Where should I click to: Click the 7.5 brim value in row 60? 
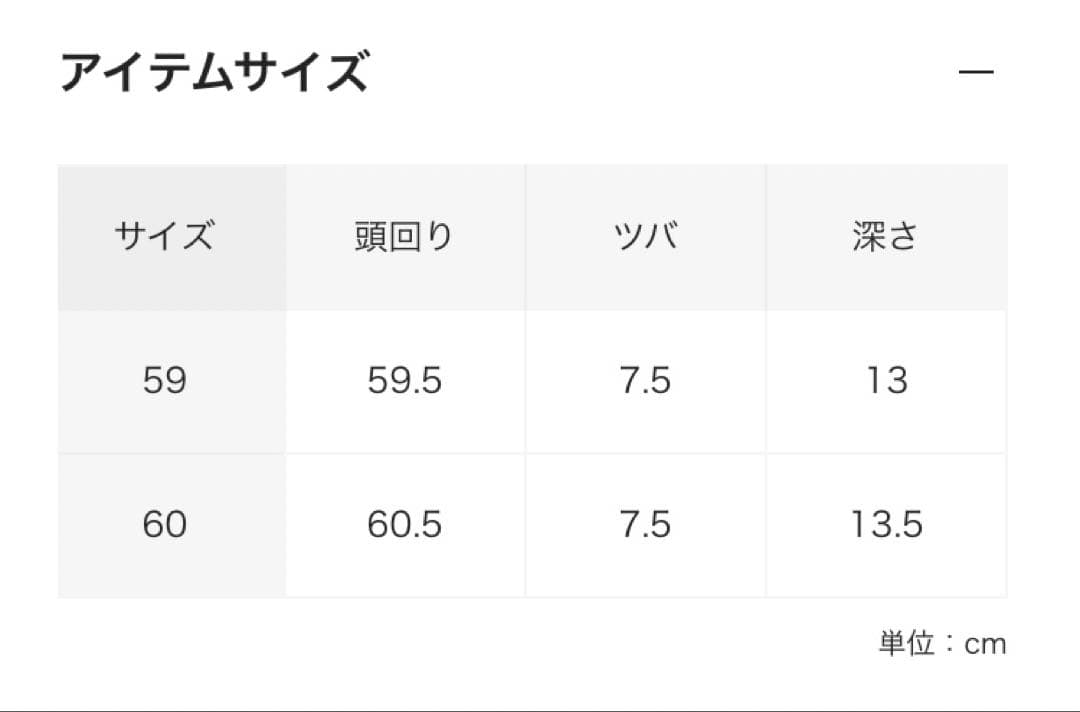pyautogui.click(x=645, y=525)
